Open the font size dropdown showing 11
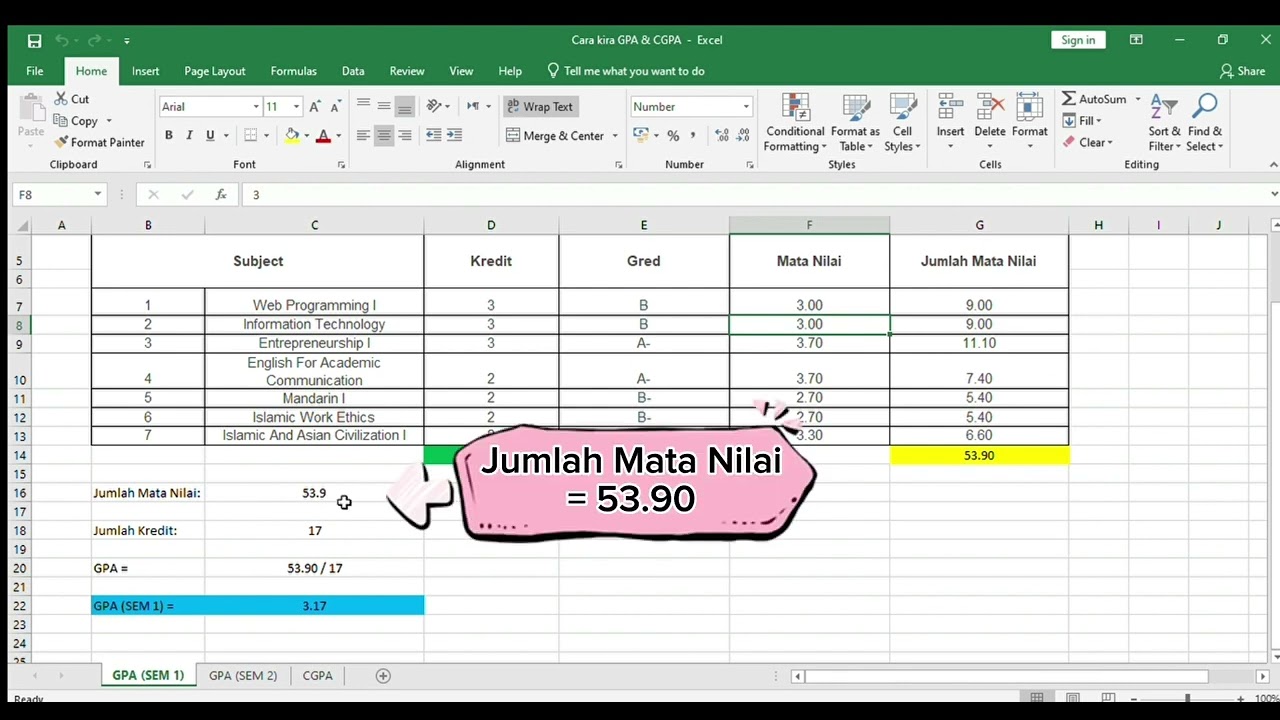Image resolution: width=1280 pixels, height=720 pixels. tap(296, 107)
